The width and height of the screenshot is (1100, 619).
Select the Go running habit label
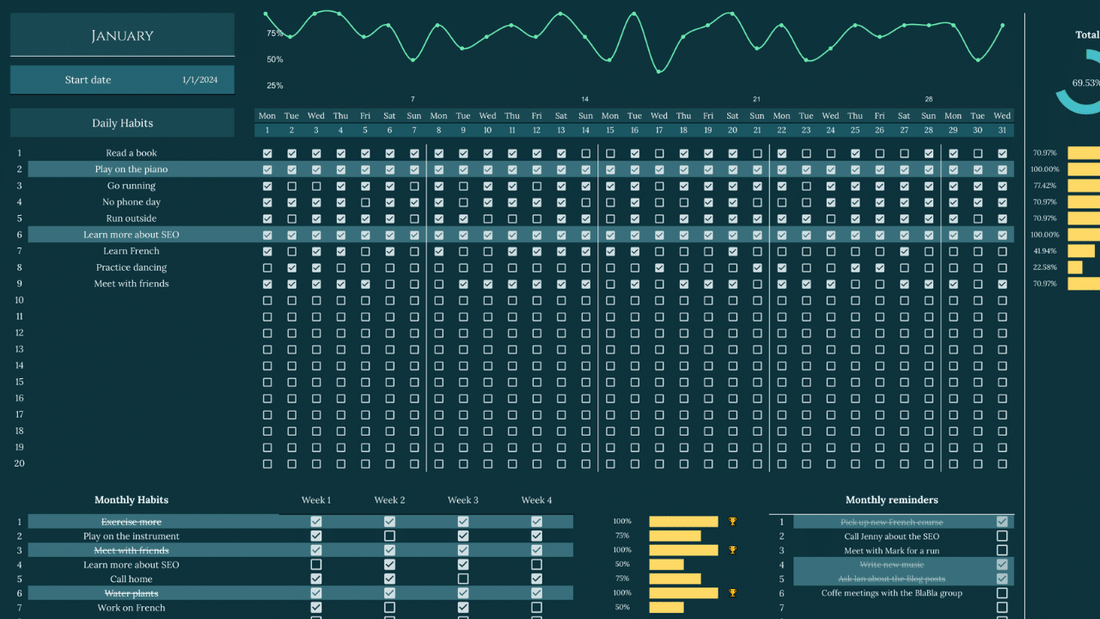(x=131, y=185)
